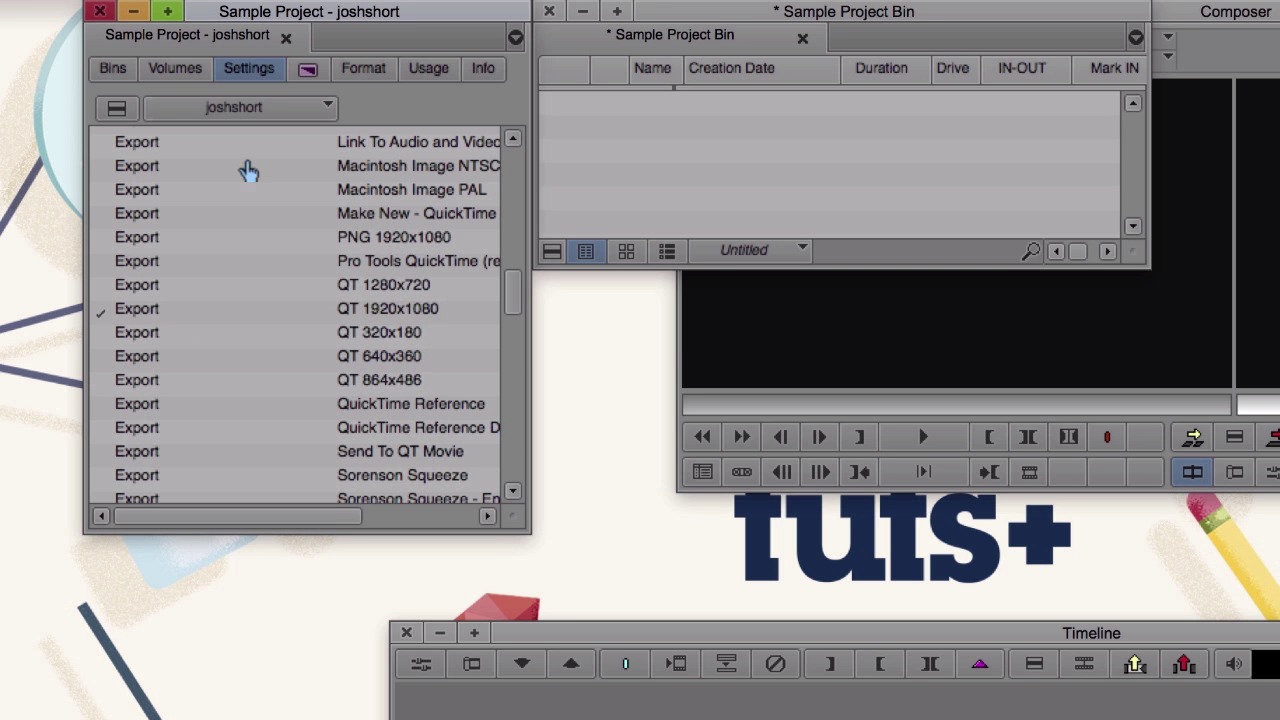The width and height of the screenshot is (1280, 720).
Task: Click the Mark Out bracket in Timeline toolbar
Action: coord(830,664)
